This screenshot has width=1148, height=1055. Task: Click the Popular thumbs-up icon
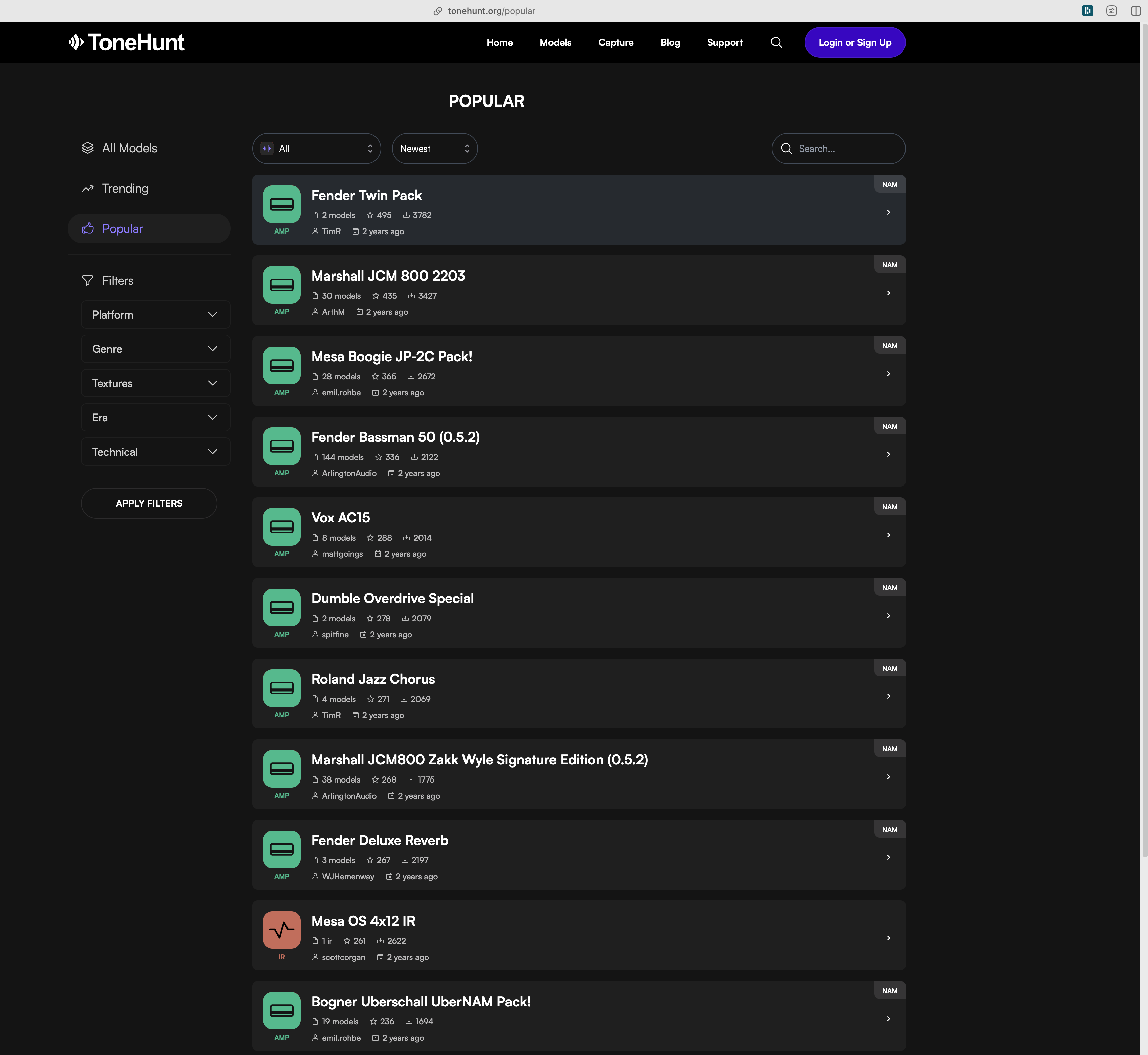pos(87,228)
